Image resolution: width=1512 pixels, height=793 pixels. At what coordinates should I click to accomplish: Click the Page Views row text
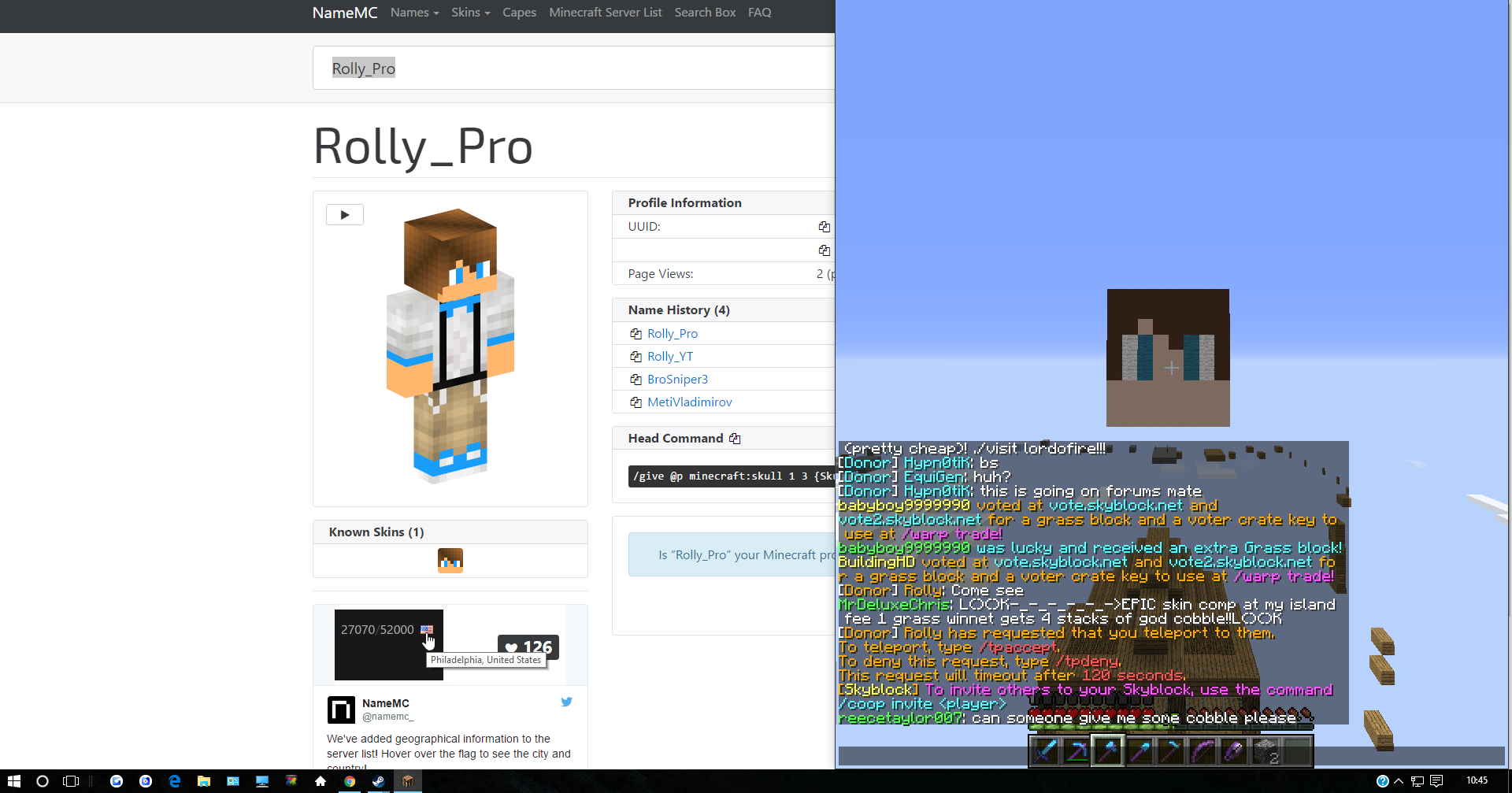[x=661, y=274]
